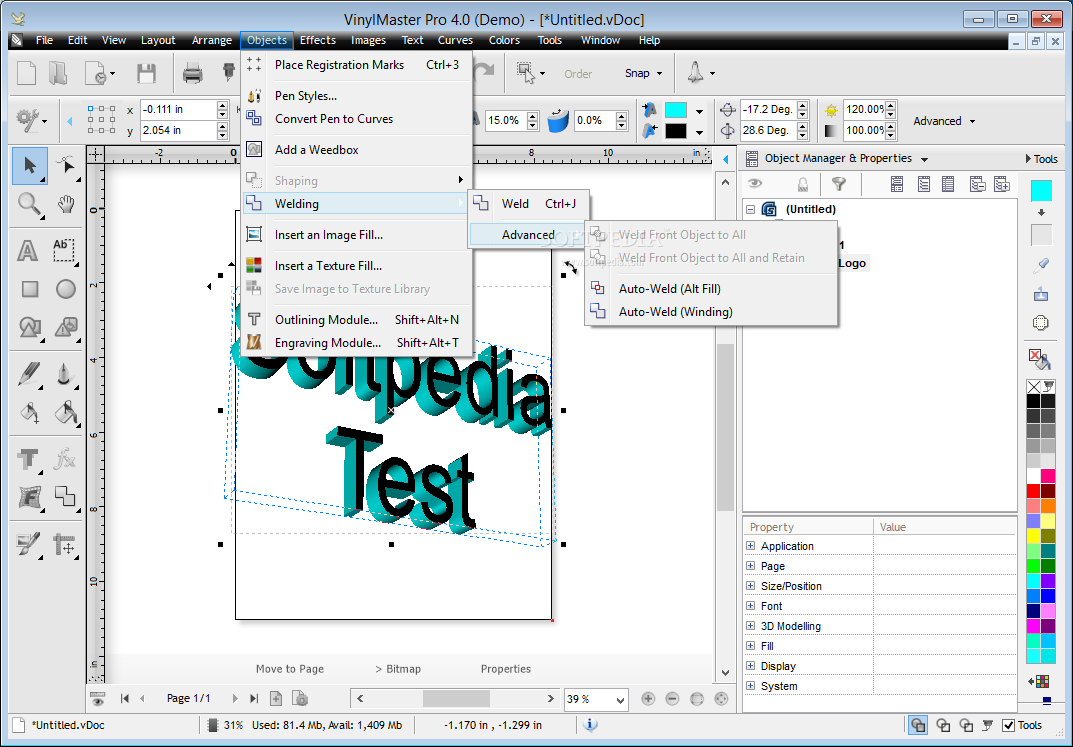Select Weld Ctrl+J menu item
This screenshot has width=1073, height=747.
528,204
